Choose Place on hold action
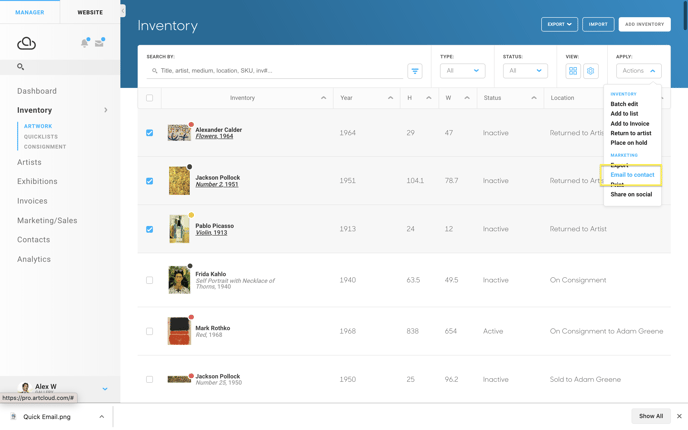The image size is (688, 430). (x=628, y=143)
